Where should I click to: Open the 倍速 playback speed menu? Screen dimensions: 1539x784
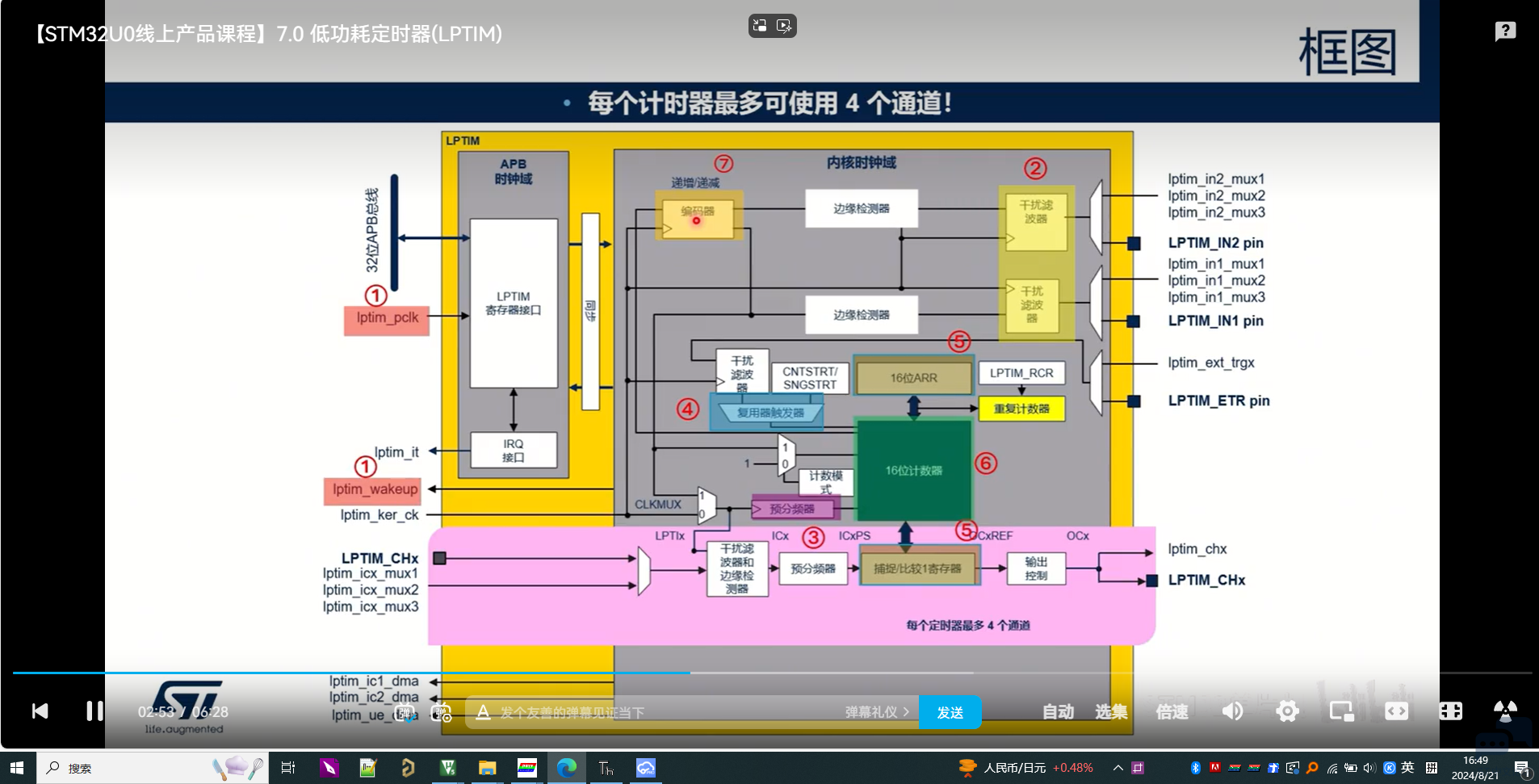(1172, 711)
